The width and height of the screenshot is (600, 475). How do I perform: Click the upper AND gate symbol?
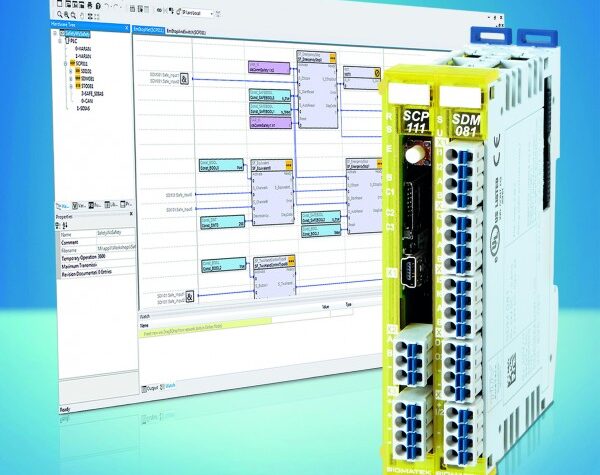click(184, 80)
